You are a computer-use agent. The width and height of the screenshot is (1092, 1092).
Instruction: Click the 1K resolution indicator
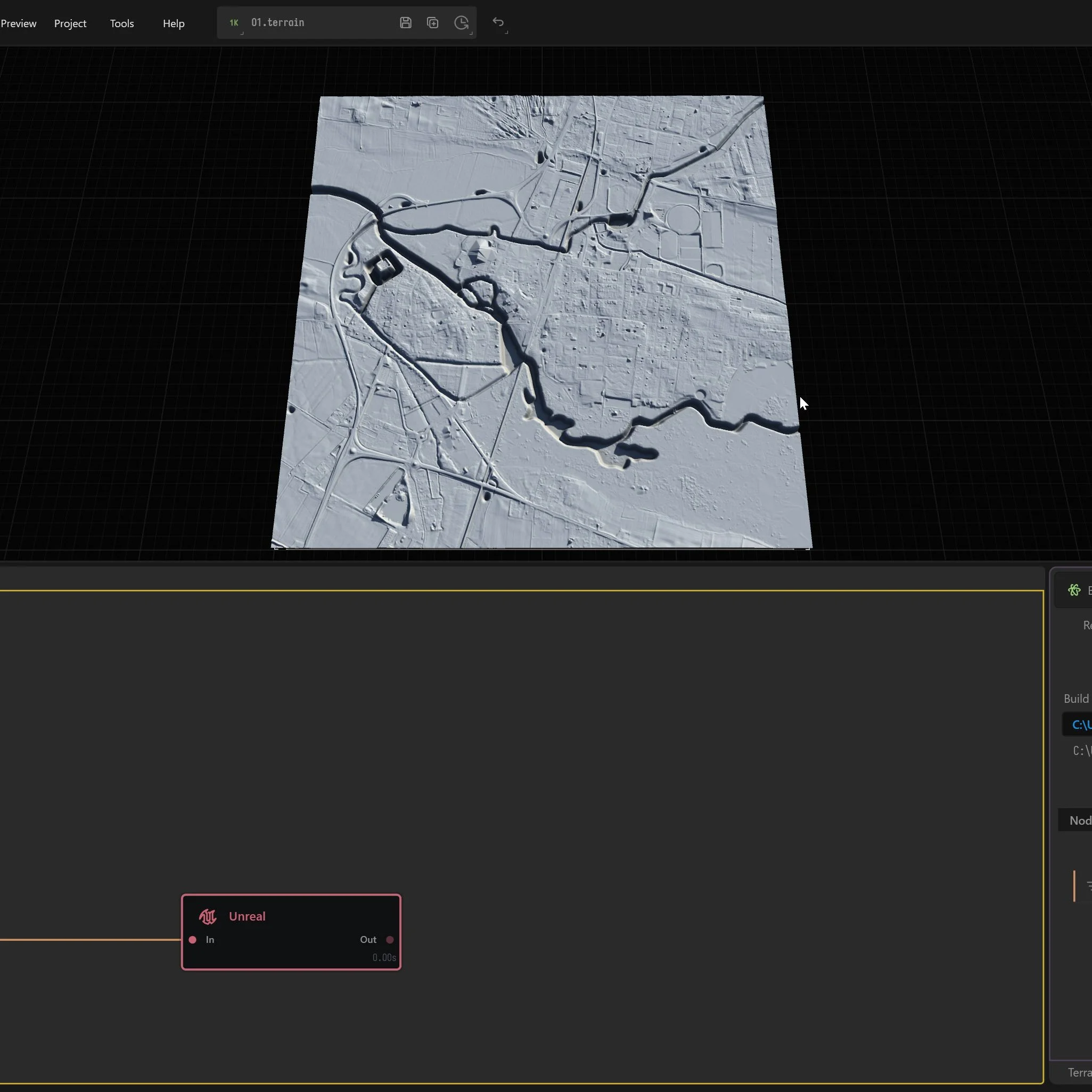point(233,22)
